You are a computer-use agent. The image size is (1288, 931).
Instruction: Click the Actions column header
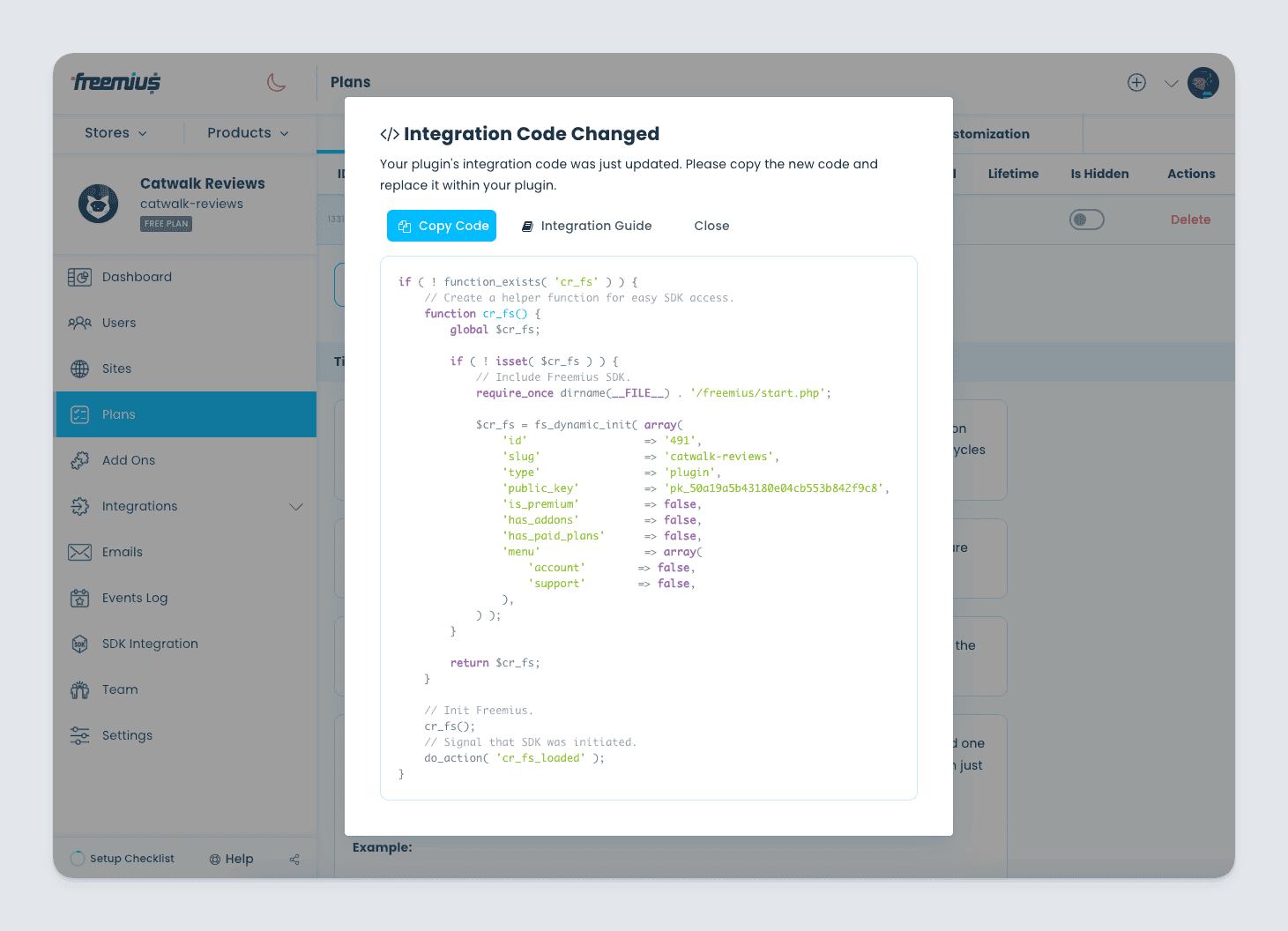(x=1191, y=174)
